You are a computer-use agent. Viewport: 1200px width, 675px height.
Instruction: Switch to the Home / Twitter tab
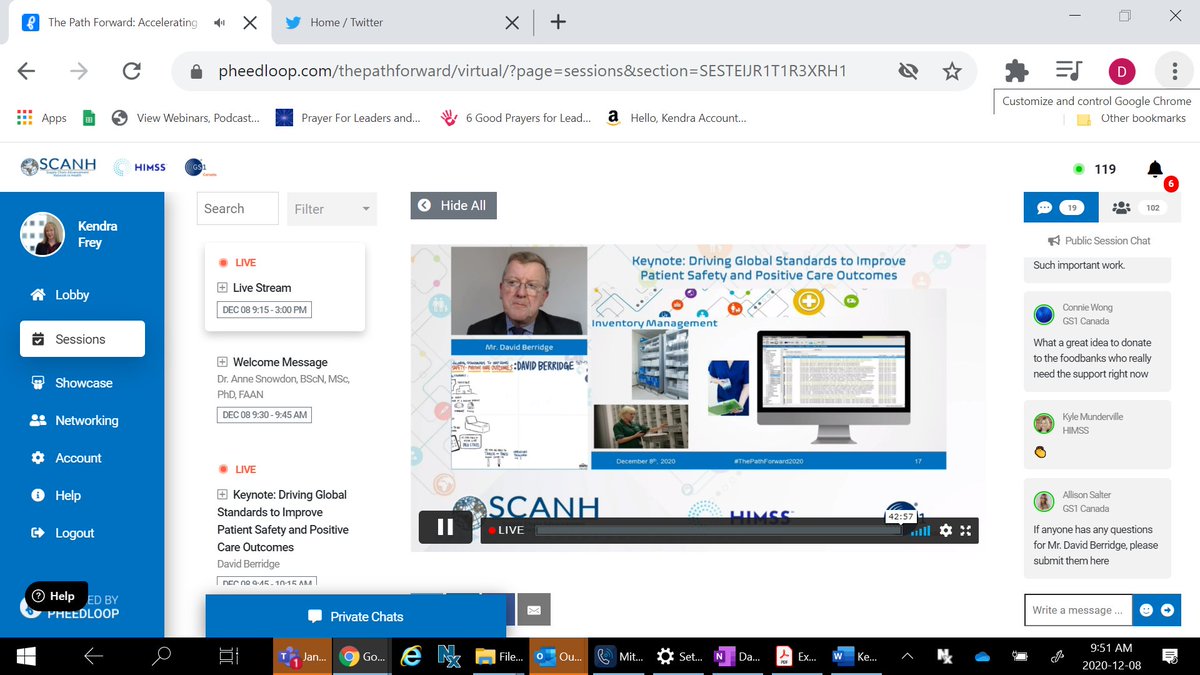[x=401, y=22]
